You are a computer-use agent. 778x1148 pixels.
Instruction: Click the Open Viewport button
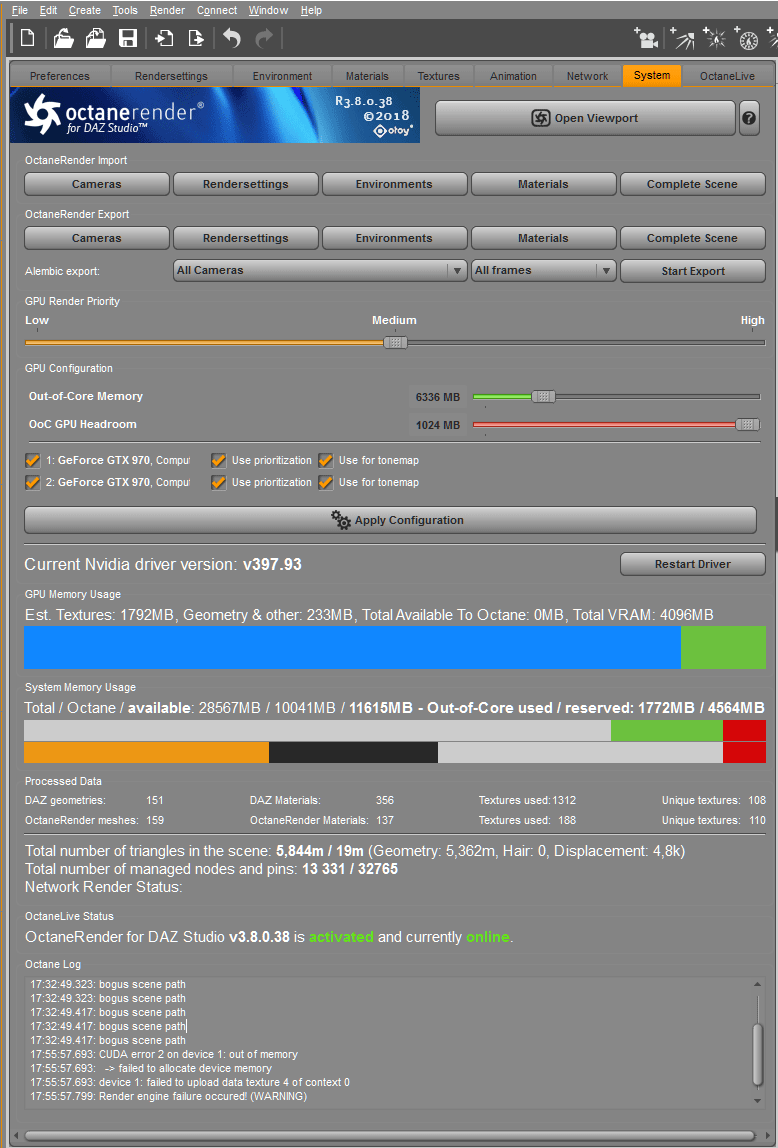tap(585, 118)
